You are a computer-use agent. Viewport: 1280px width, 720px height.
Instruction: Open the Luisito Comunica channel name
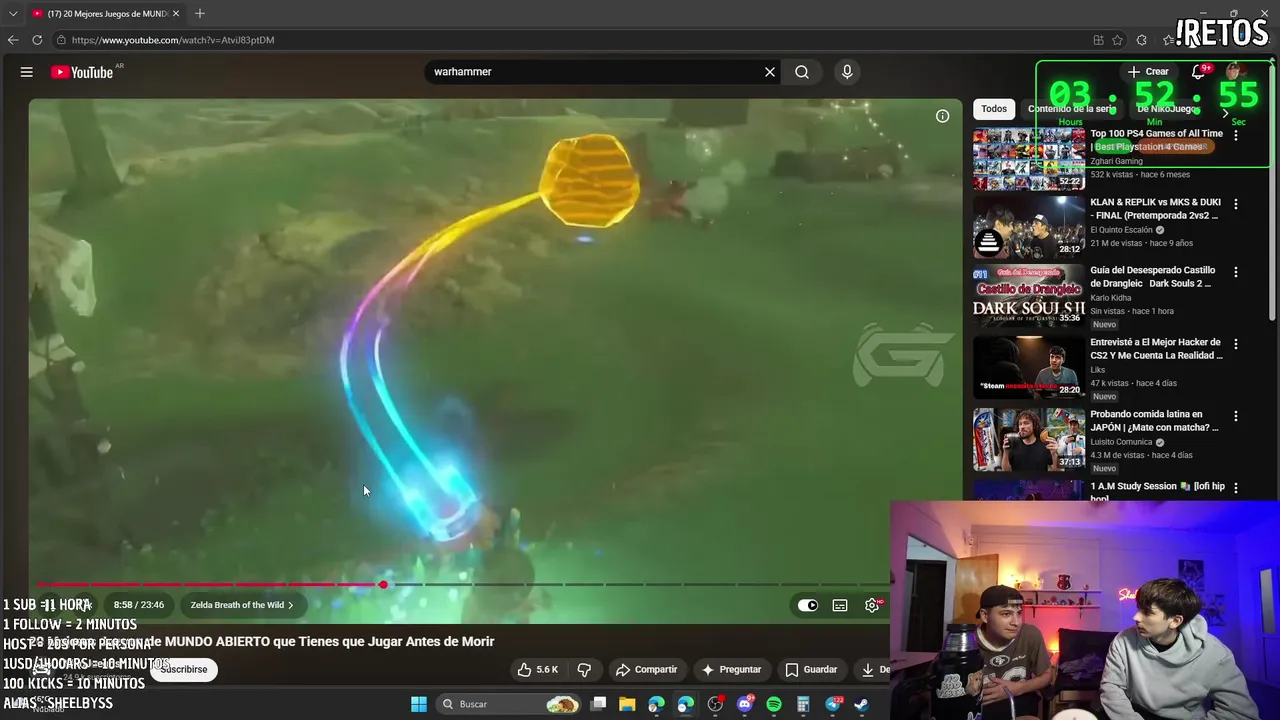point(1122,442)
